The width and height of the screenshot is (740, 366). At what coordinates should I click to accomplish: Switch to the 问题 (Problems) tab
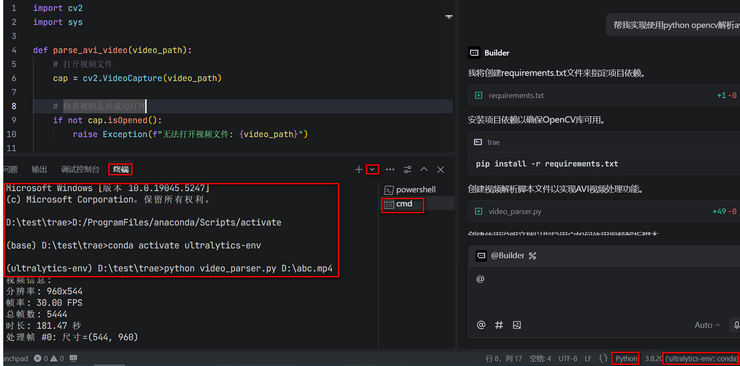pyautogui.click(x=10, y=169)
